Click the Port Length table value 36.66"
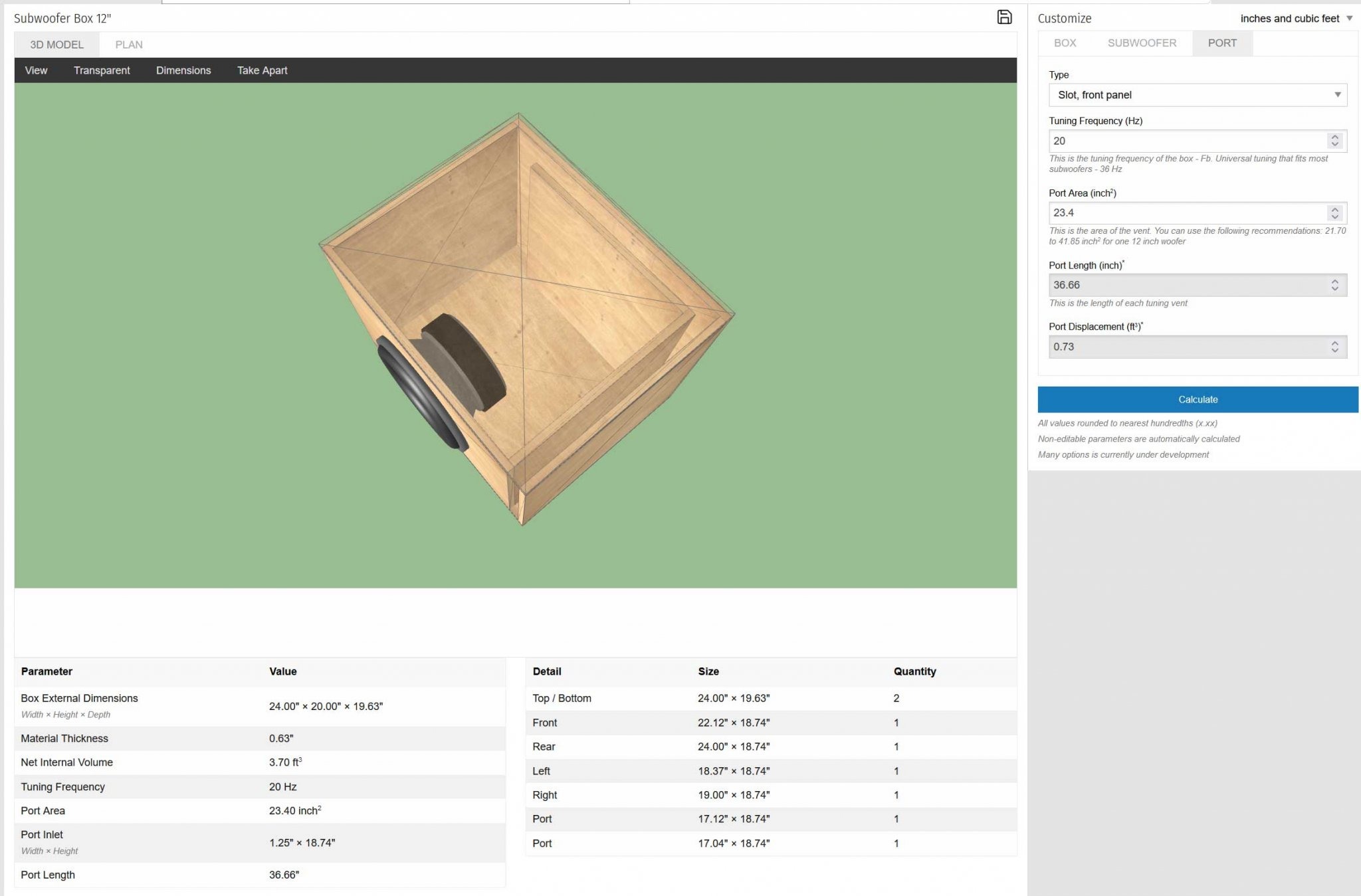Viewport: 1361px width, 896px height. tap(284, 875)
